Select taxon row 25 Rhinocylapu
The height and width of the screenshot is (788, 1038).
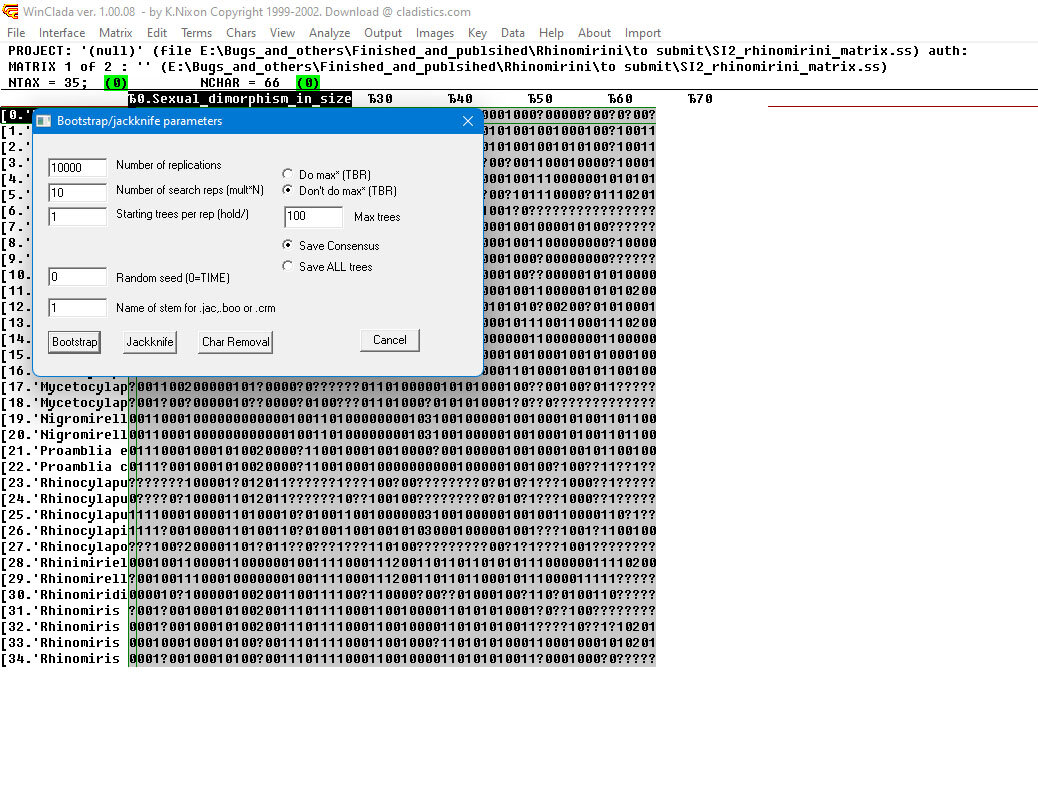(65, 515)
